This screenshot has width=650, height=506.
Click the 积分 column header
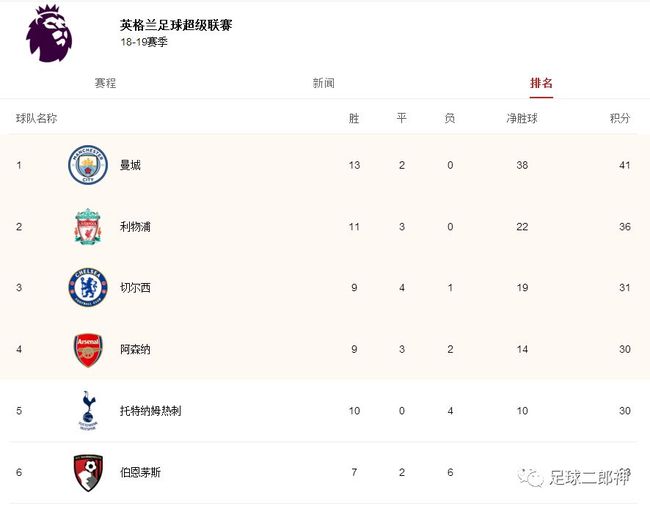coord(620,119)
